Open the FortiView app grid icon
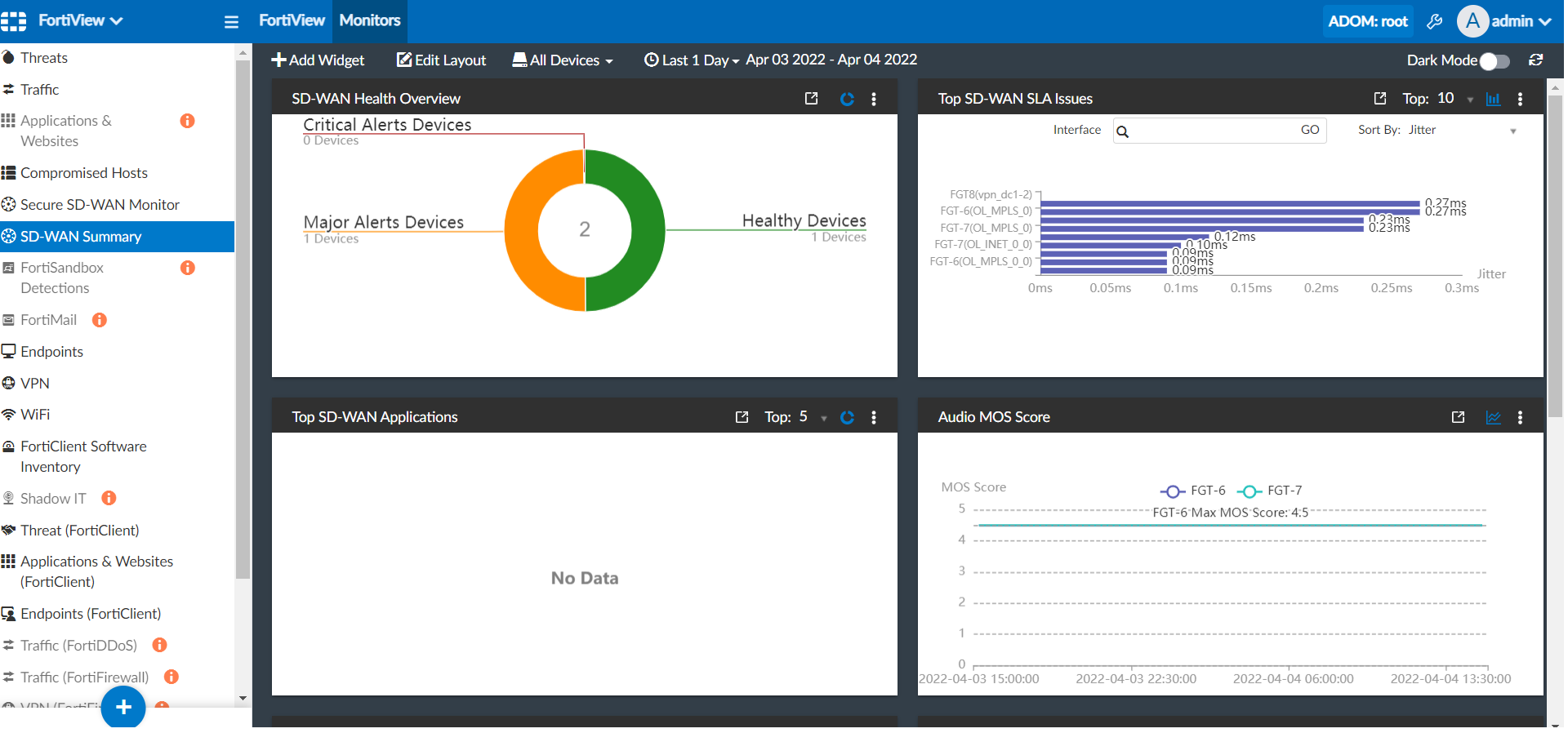Viewport: 1568px width, 733px height. pyautogui.click(x=13, y=21)
